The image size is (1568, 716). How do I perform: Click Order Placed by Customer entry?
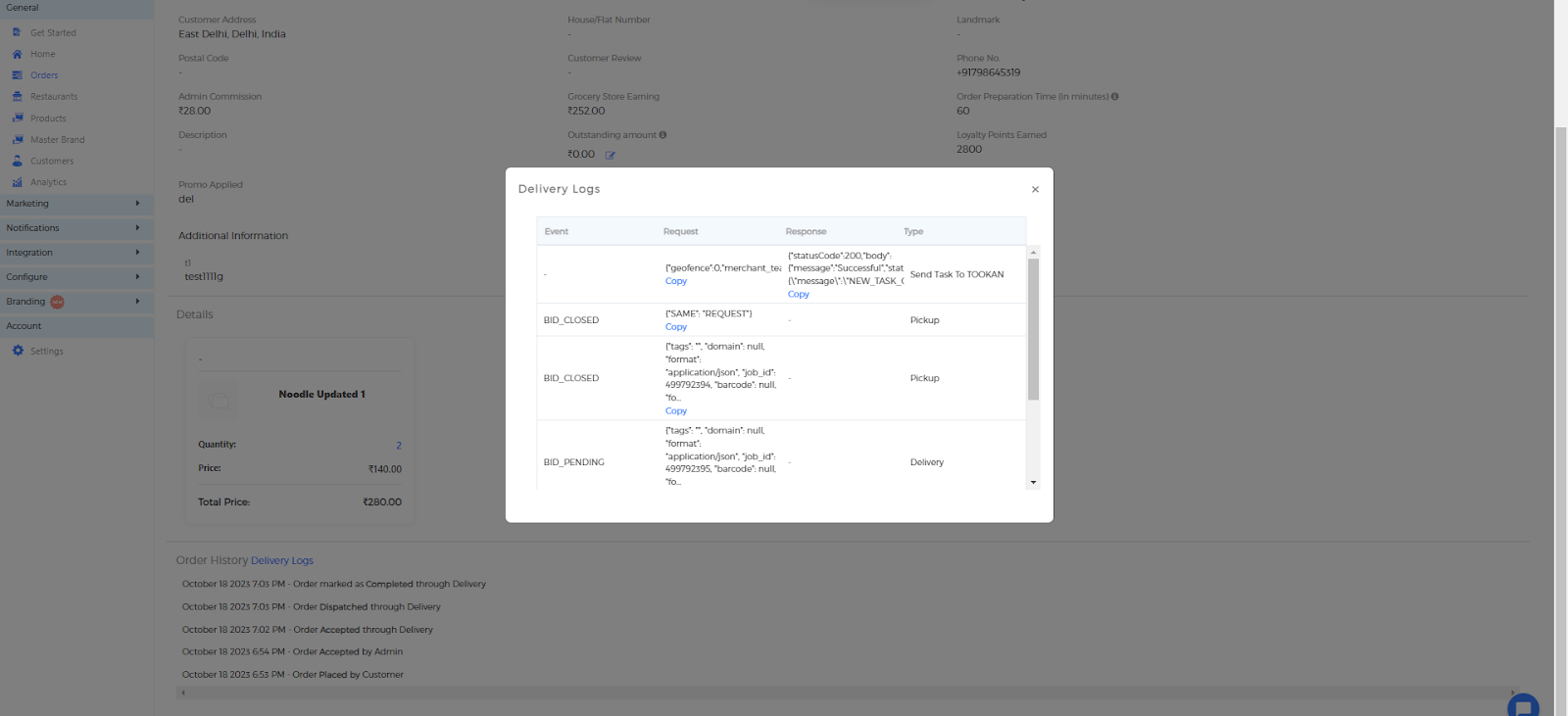click(x=292, y=675)
